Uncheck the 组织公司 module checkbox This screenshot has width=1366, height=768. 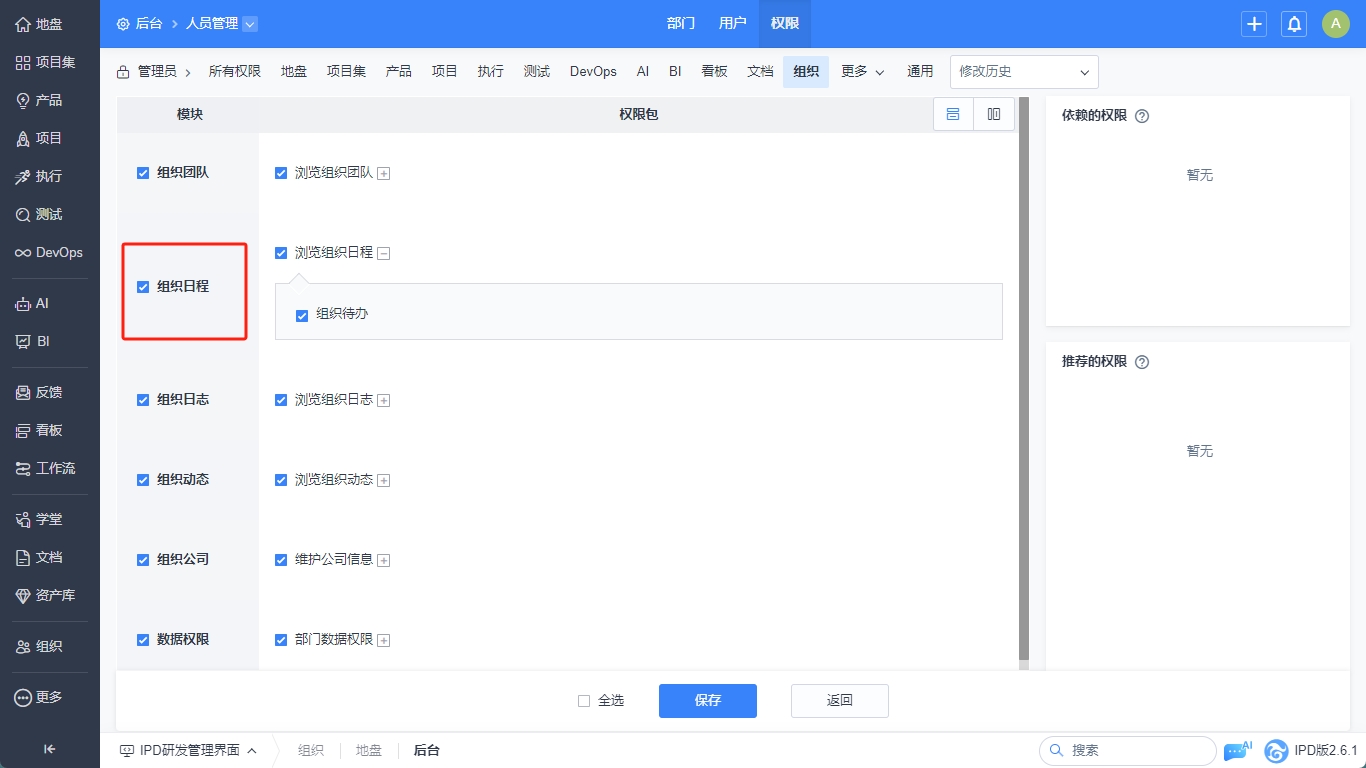click(x=143, y=560)
